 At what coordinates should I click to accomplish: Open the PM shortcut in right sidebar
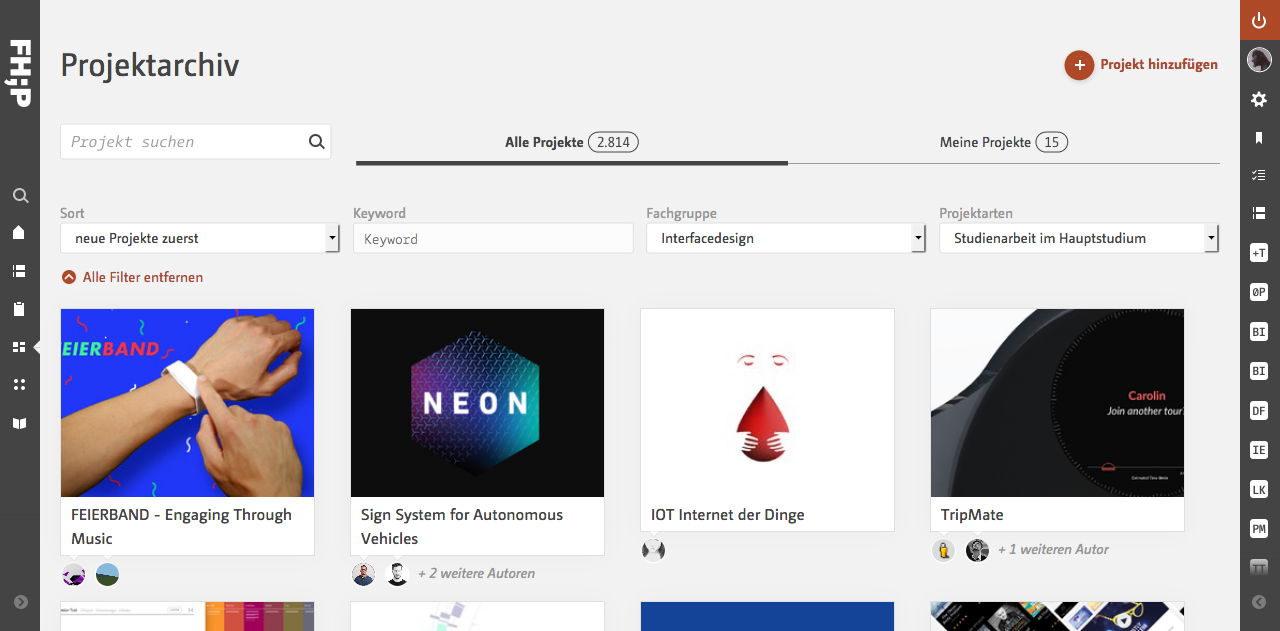click(1260, 528)
